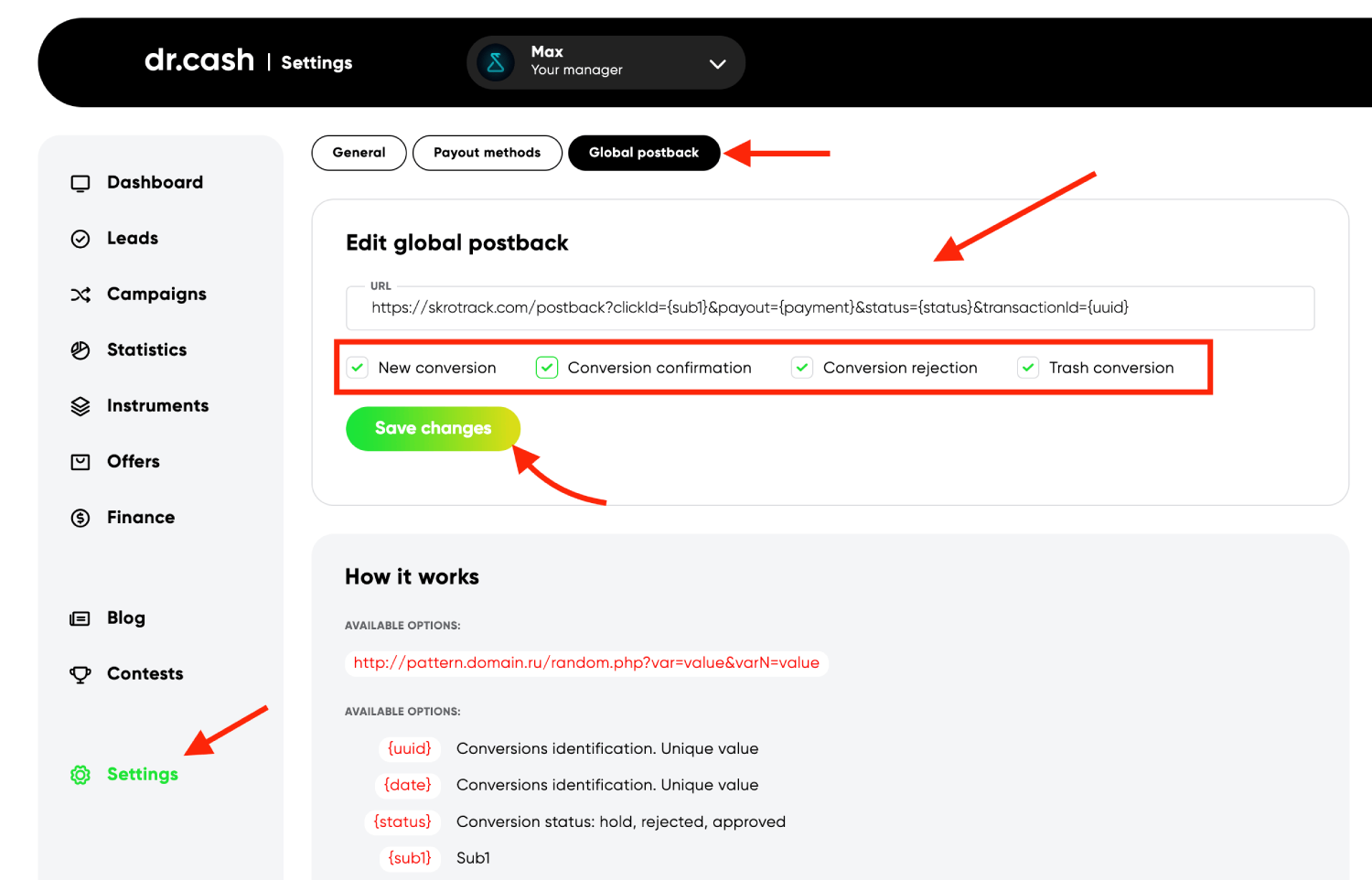Screen dimensions: 1372x880
Task: Uncheck the Conversion confirmation checkbox
Action: (547, 368)
